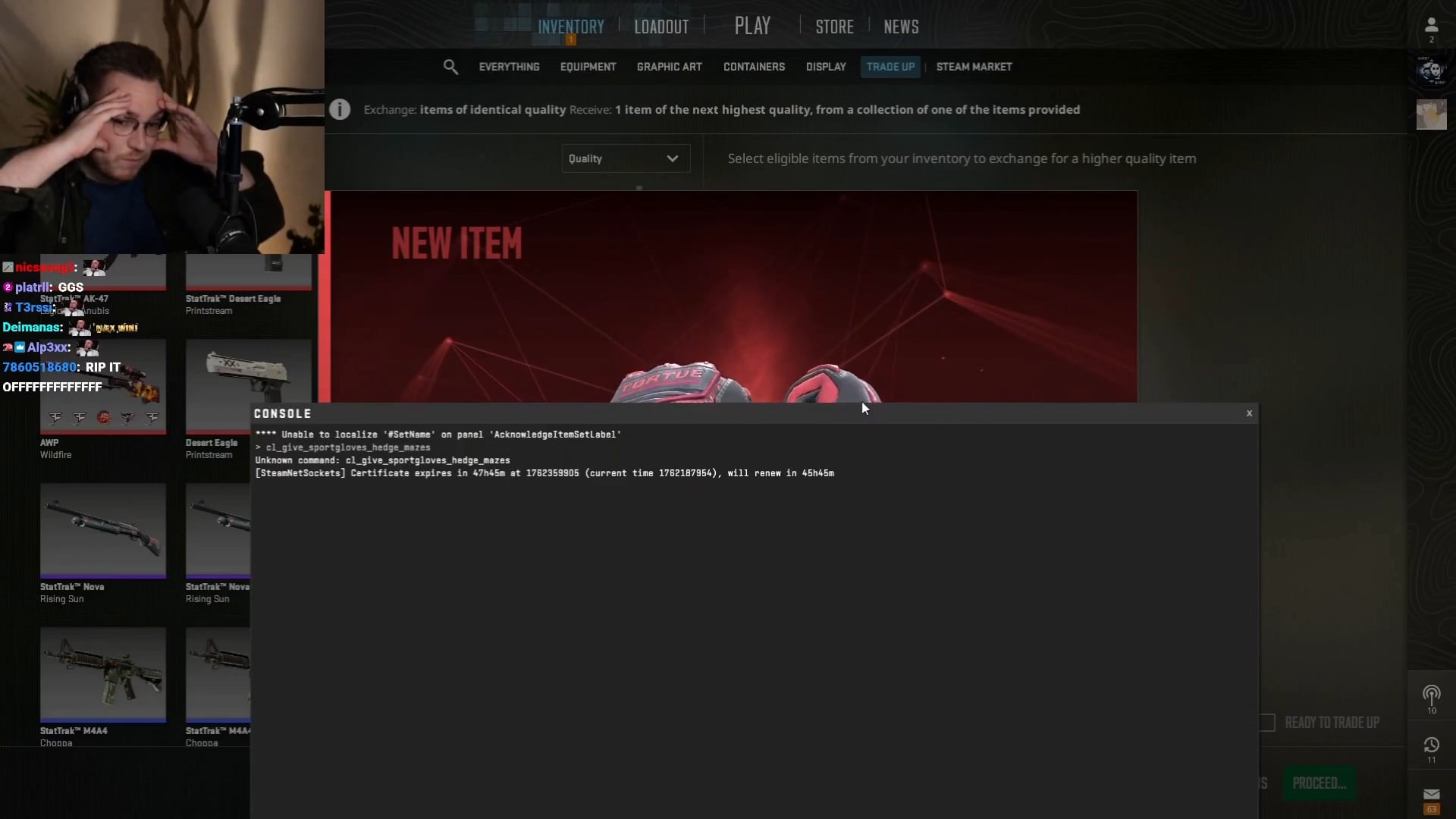Open the News tab
1456x819 pixels.
tap(901, 27)
